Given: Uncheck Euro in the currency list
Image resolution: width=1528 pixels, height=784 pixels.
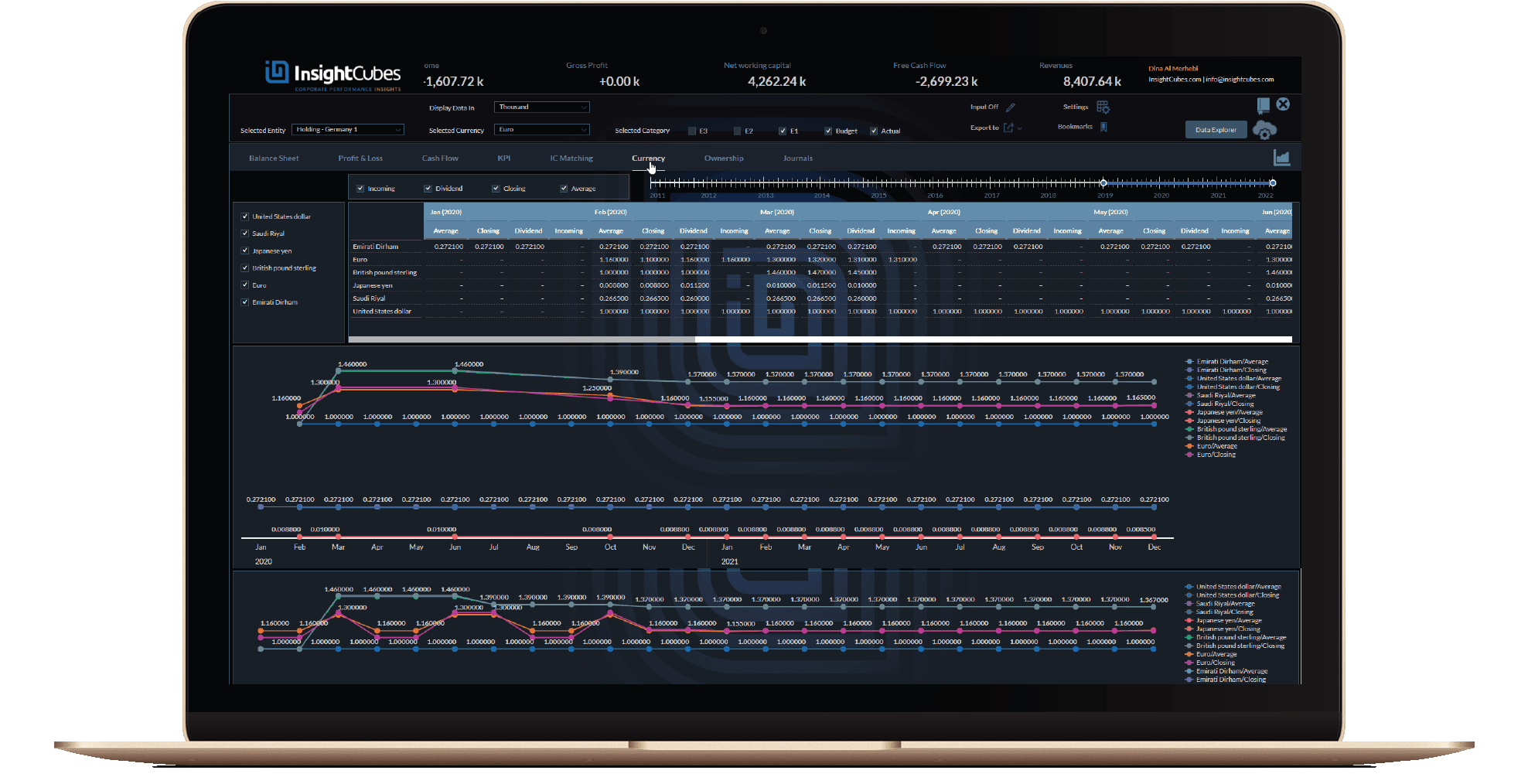Looking at the screenshot, I should (x=245, y=285).
